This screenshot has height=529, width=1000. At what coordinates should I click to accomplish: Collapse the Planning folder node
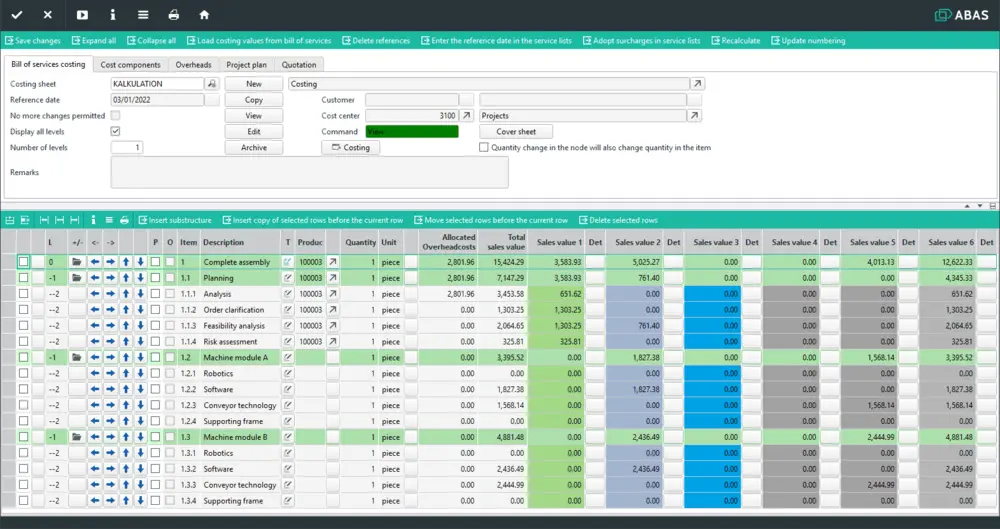click(77, 278)
